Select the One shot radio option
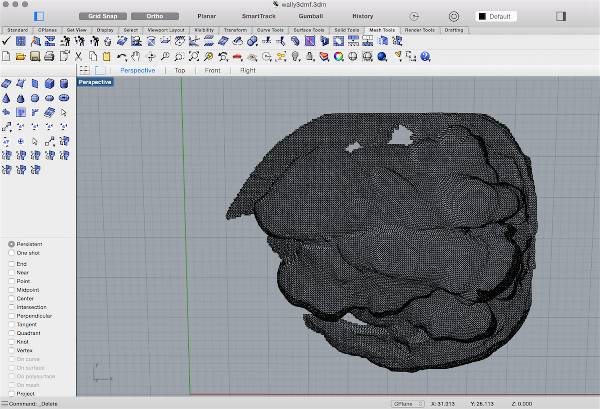 [12, 253]
